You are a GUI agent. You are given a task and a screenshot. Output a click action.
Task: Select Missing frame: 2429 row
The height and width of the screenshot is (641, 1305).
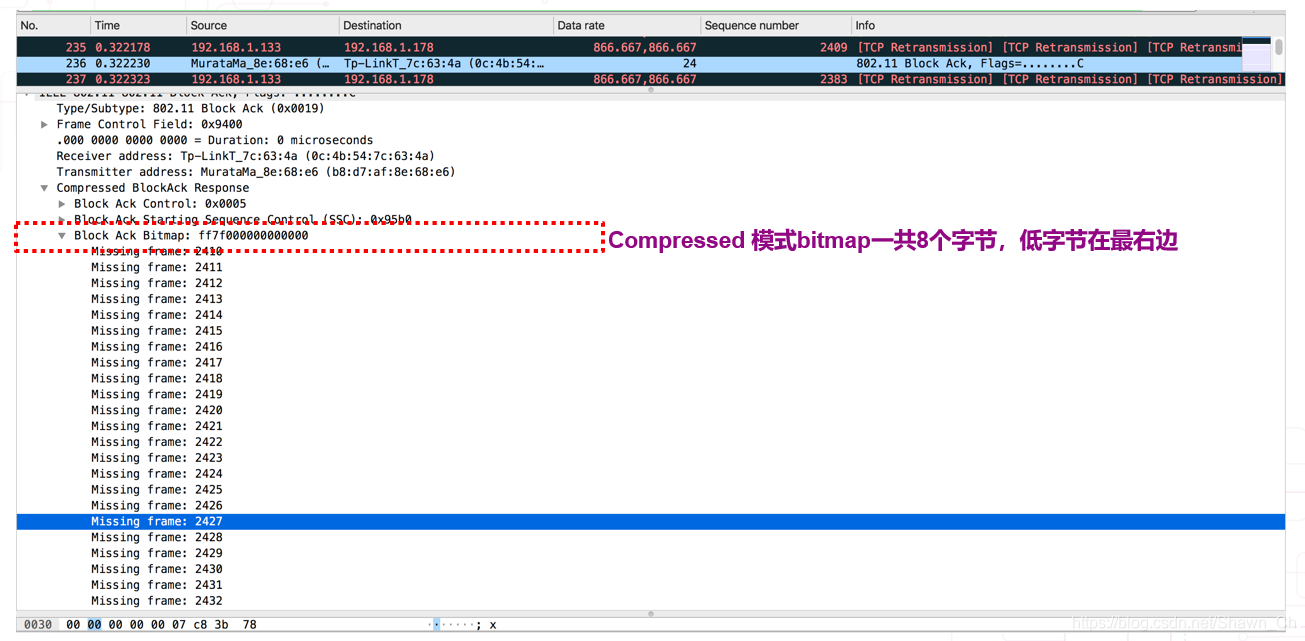point(650,553)
